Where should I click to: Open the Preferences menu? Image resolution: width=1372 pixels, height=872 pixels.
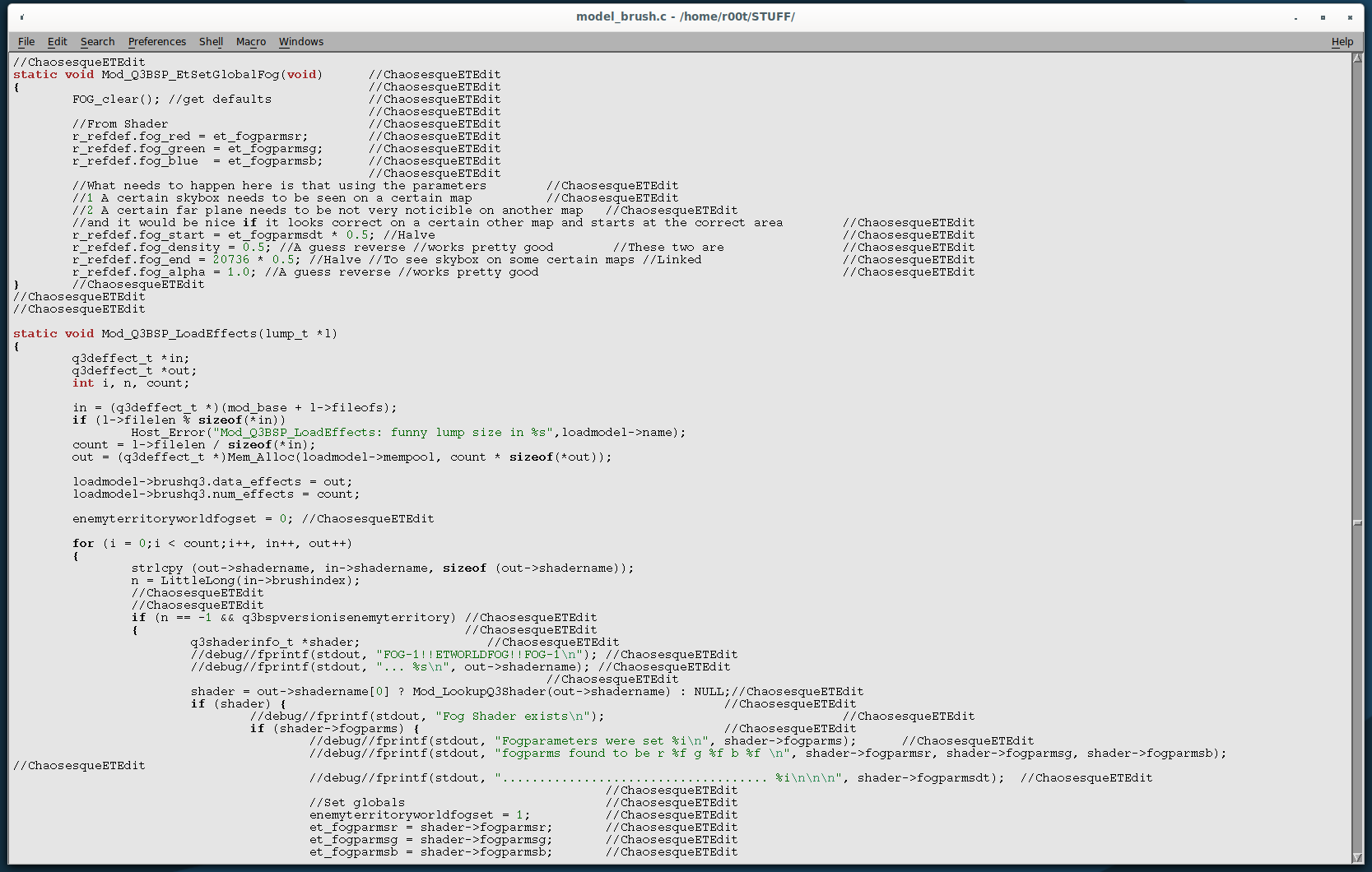(156, 42)
